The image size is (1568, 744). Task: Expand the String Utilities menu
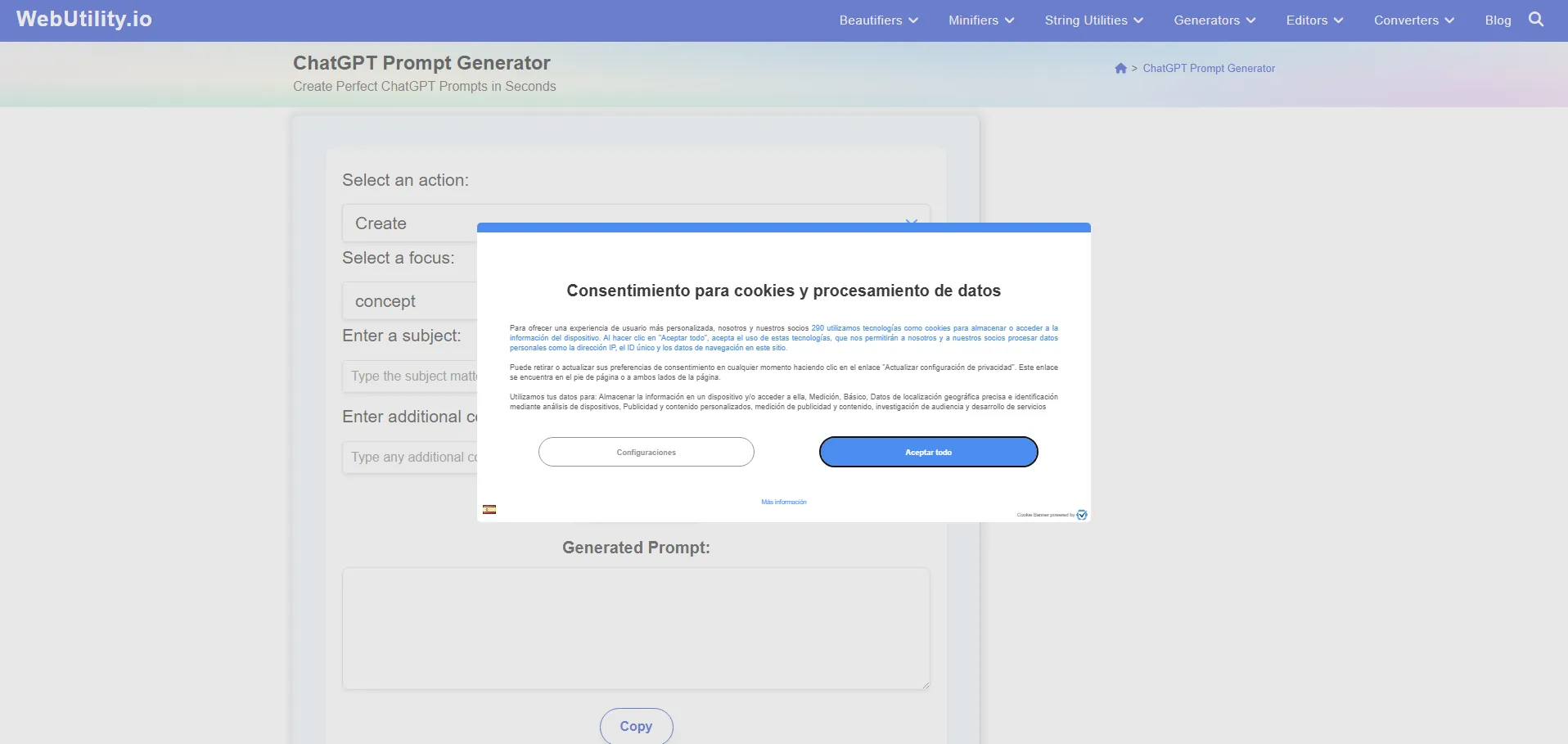click(1093, 20)
